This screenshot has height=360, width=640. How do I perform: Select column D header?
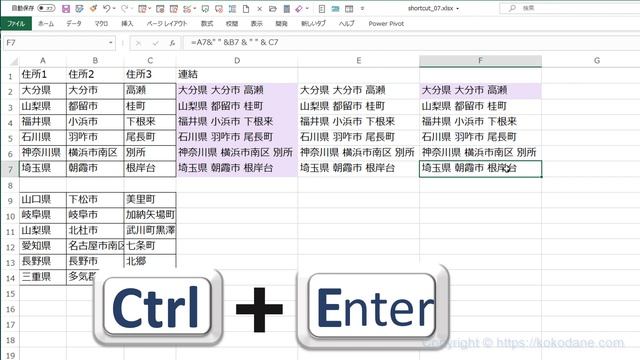coord(237,61)
